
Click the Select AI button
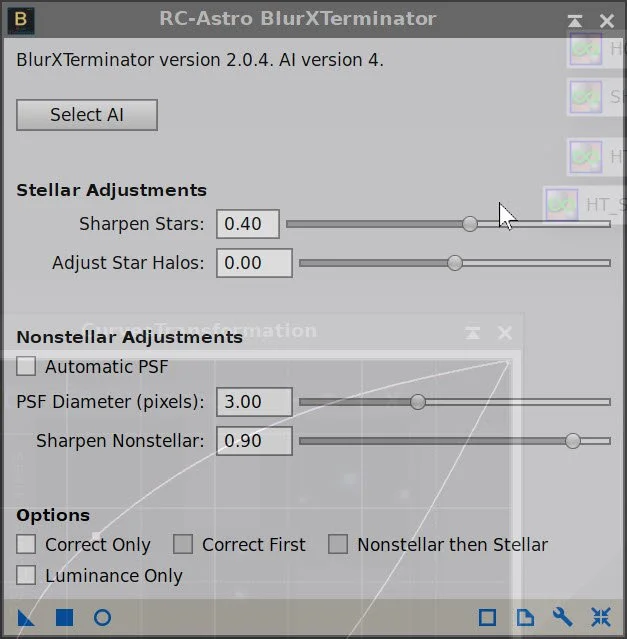click(x=87, y=115)
